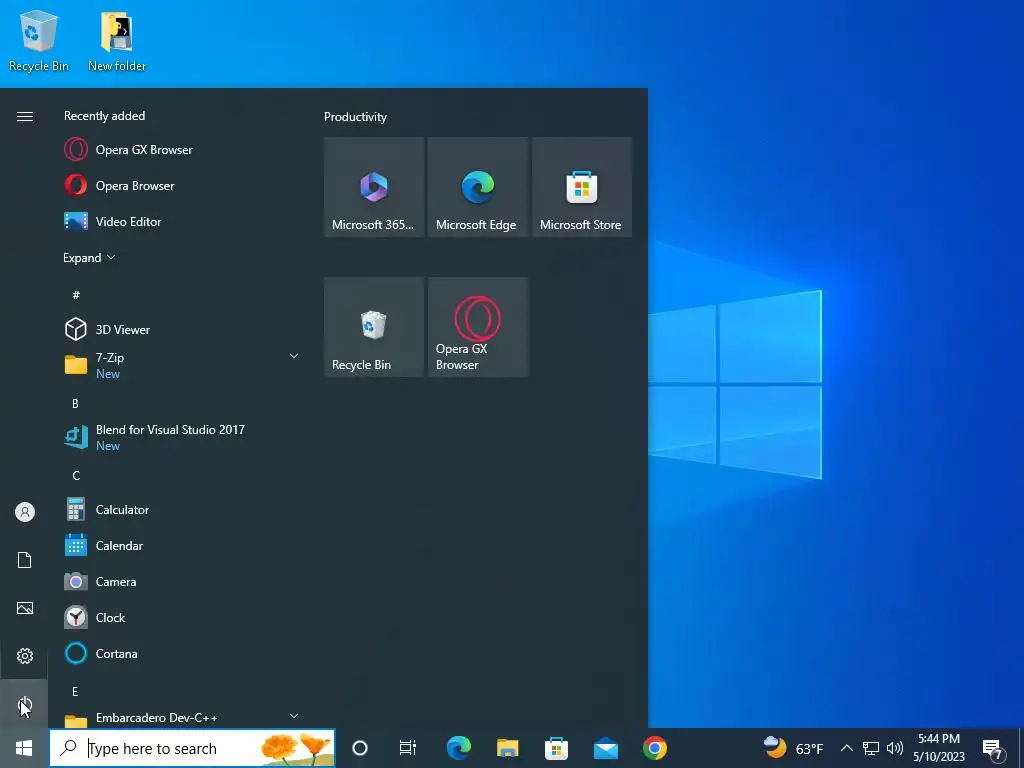
Task: Open File Explorer from taskbar
Action: click(507, 748)
